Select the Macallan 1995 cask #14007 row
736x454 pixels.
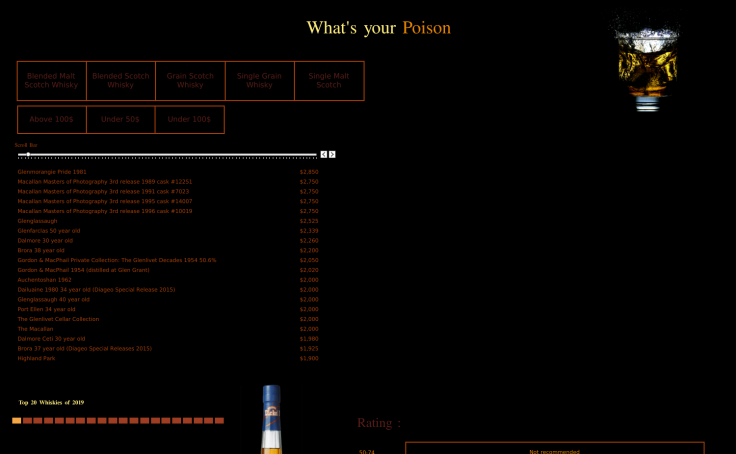click(168, 201)
